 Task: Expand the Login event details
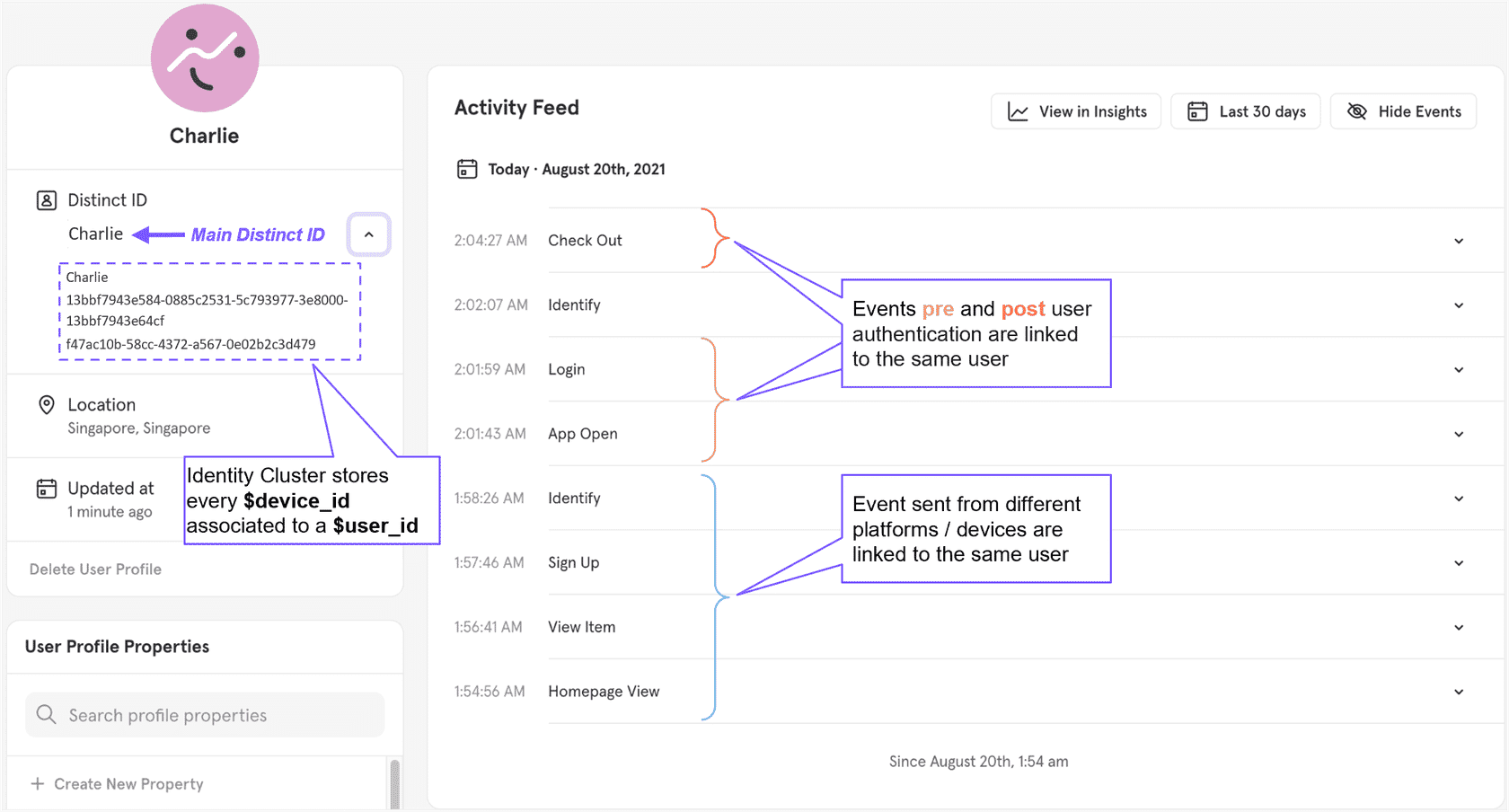point(1458,370)
